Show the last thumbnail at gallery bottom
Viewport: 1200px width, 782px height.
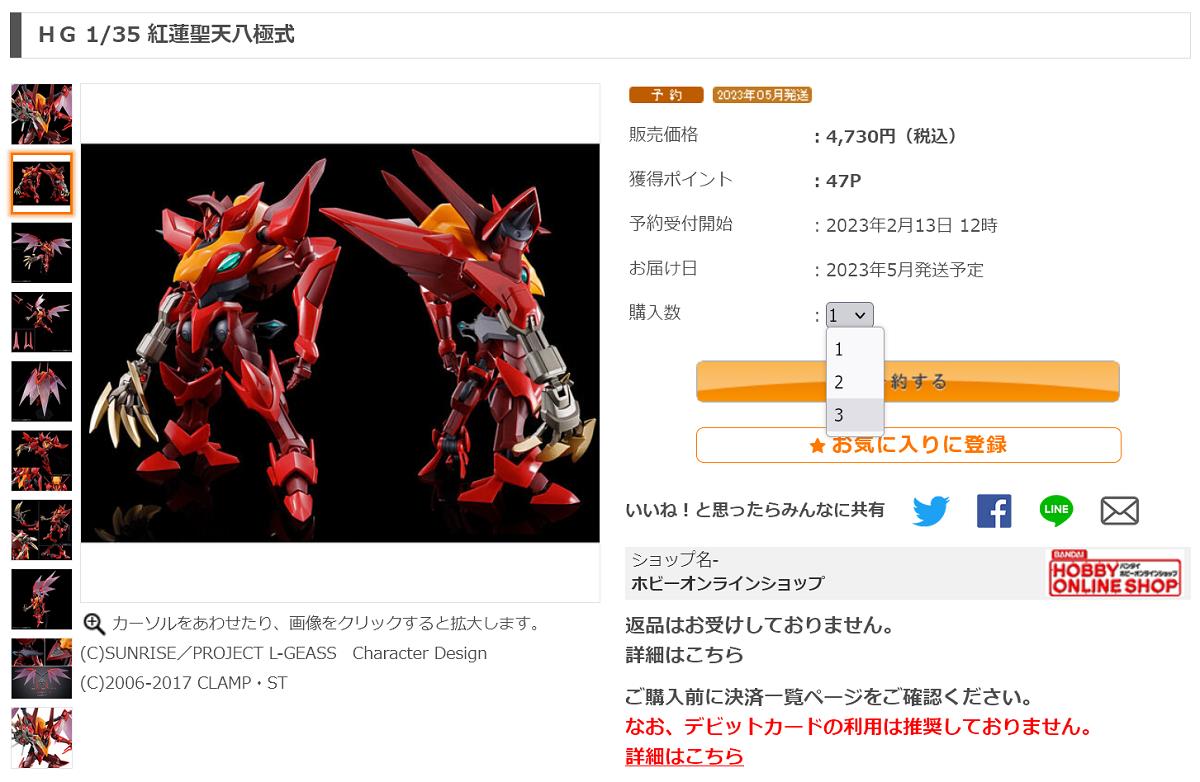coord(41,738)
